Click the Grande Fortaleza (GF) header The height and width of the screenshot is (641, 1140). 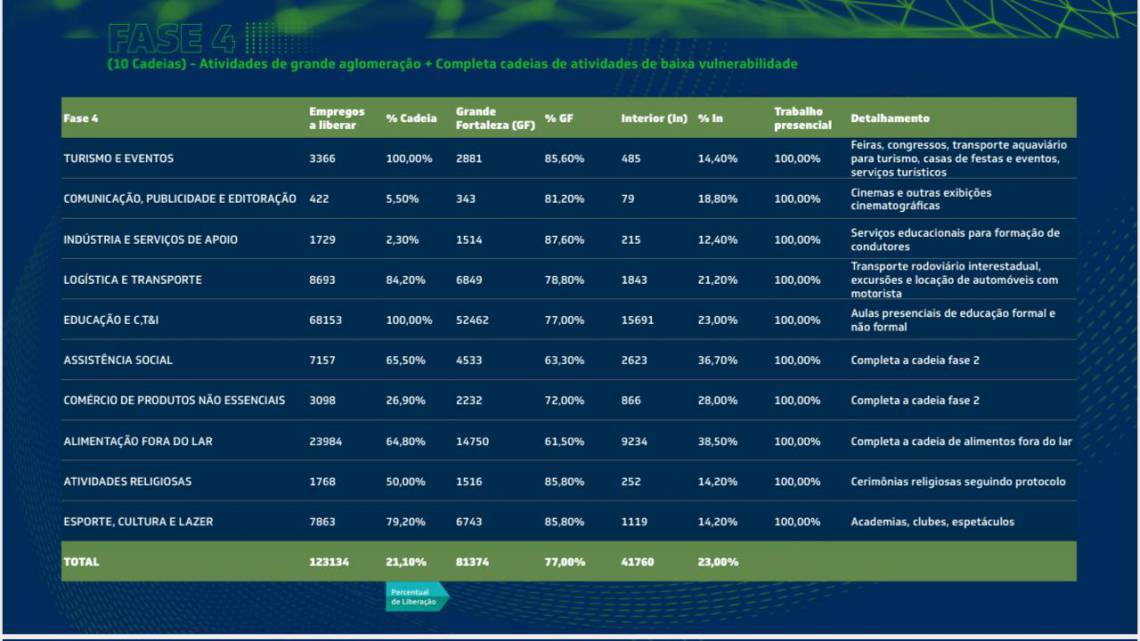click(495, 118)
